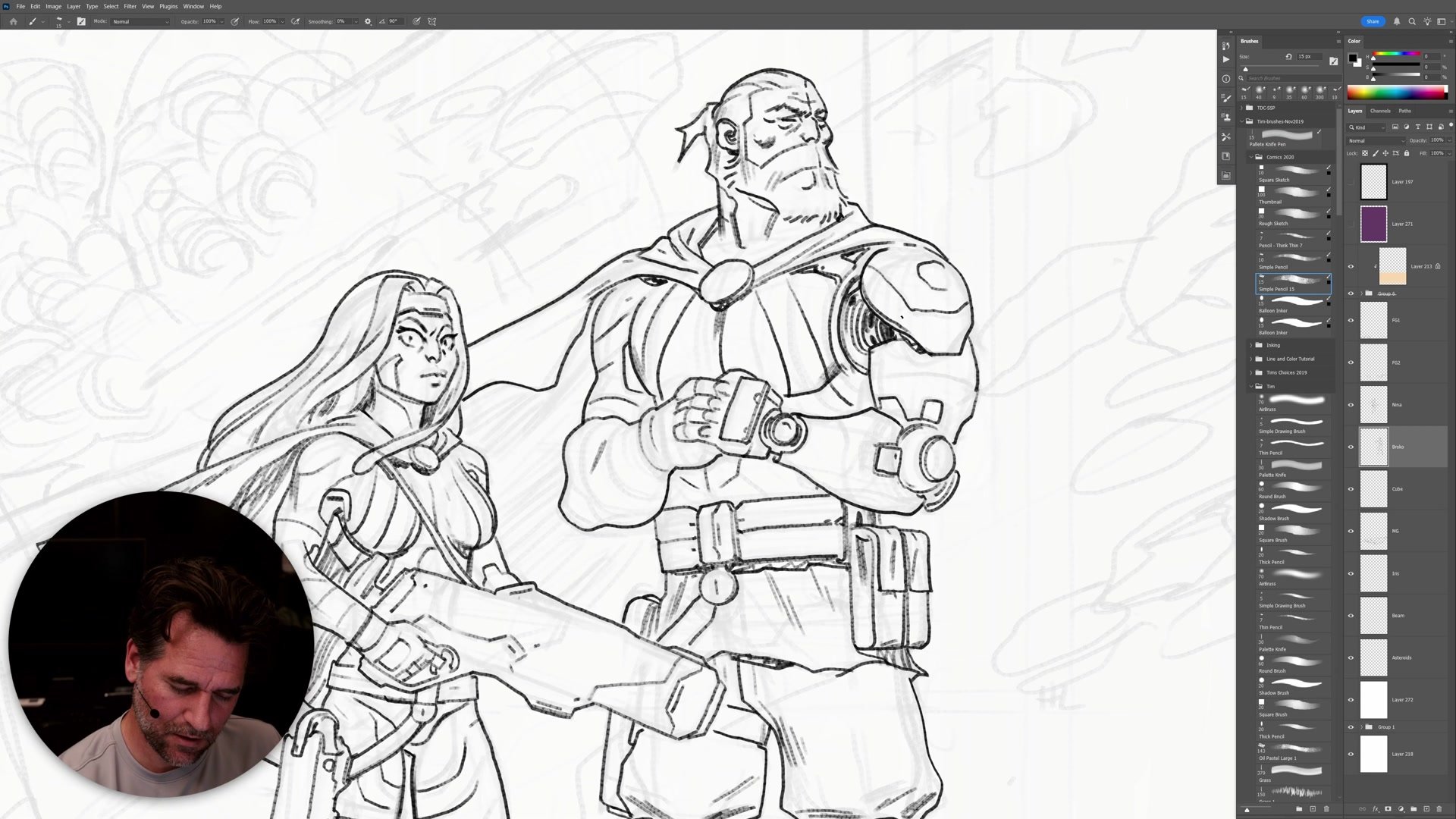Expand the TDC-SSP brush folder
The image size is (1456, 819).
coord(1241,108)
